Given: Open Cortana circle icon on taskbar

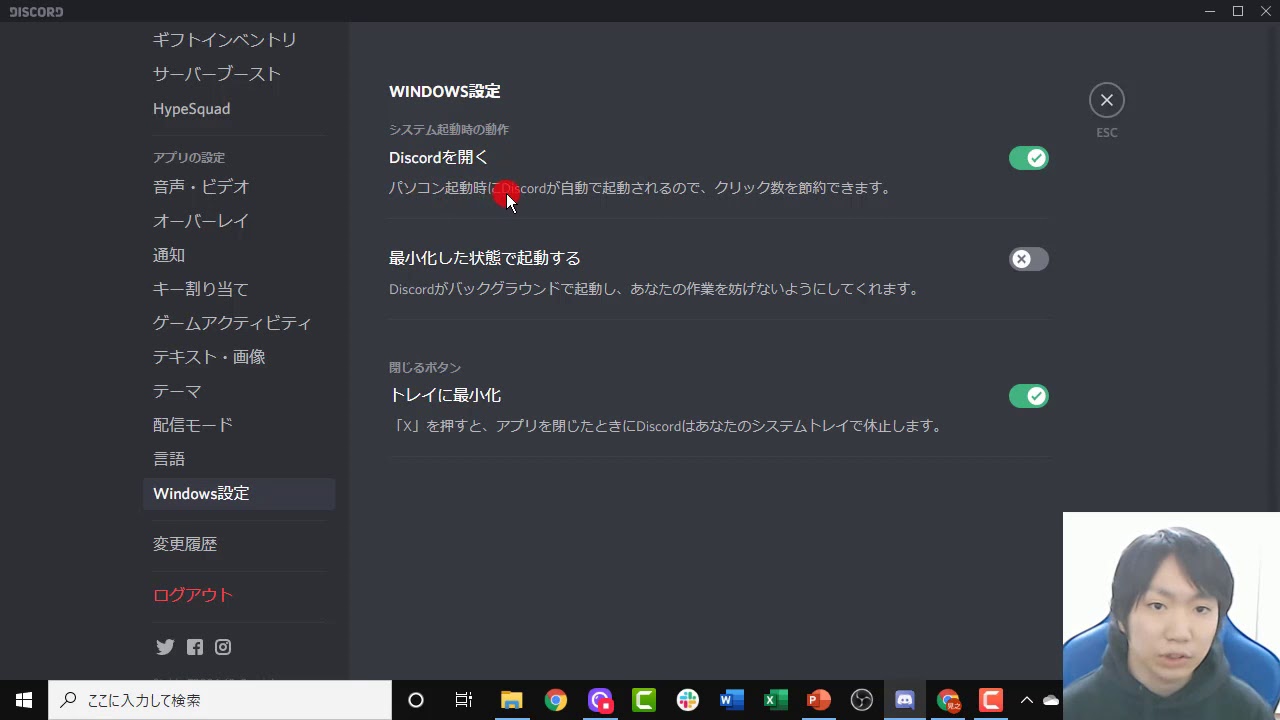Looking at the screenshot, I should coord(416,700).
